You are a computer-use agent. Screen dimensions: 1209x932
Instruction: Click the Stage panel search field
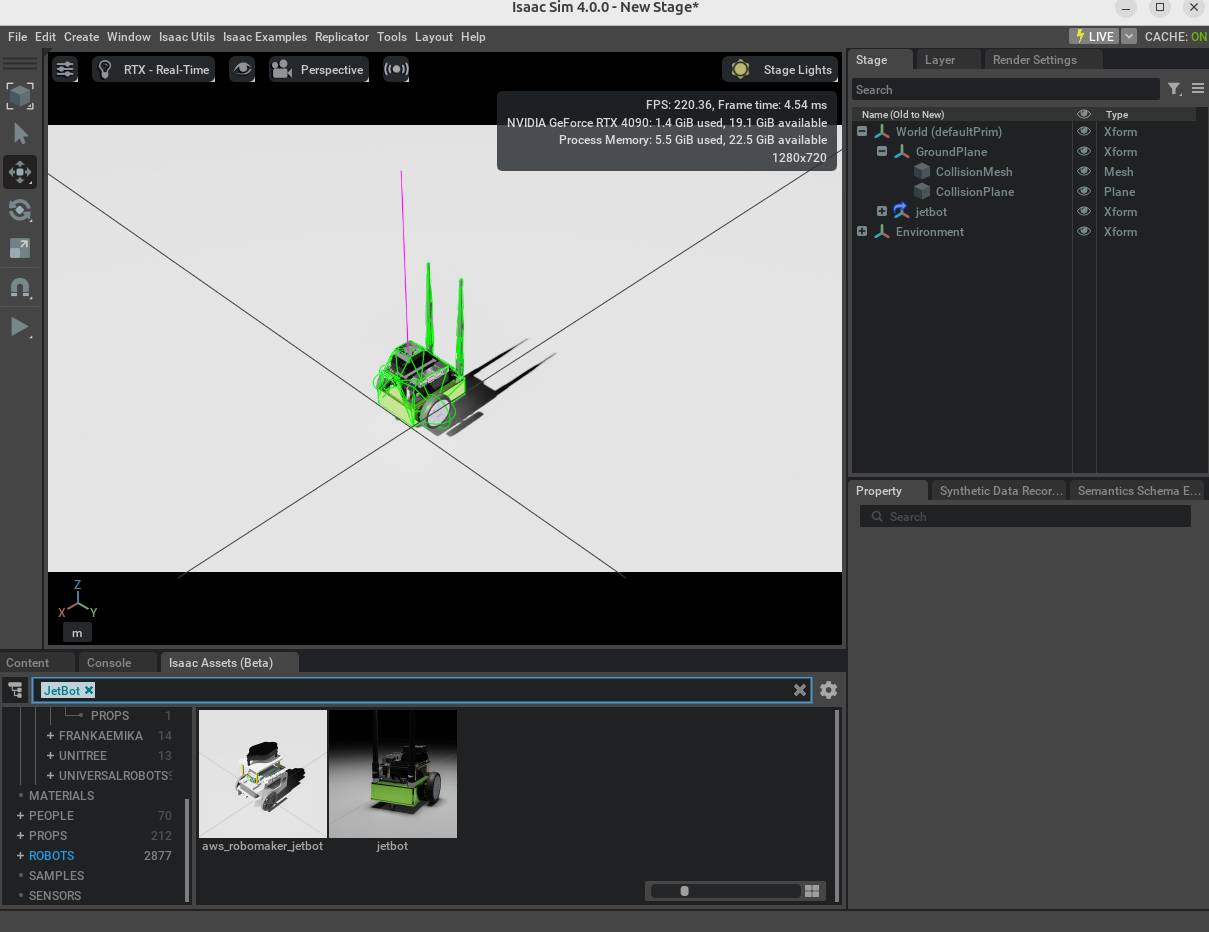pos(1006,90)
